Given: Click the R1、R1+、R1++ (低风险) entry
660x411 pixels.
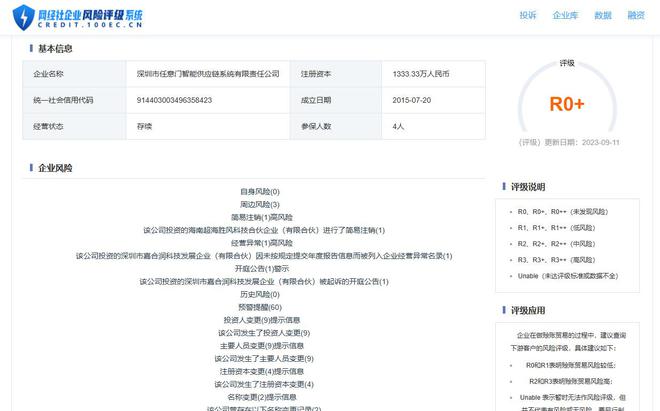Looking at the screenshot, I should tap(556, 228).
